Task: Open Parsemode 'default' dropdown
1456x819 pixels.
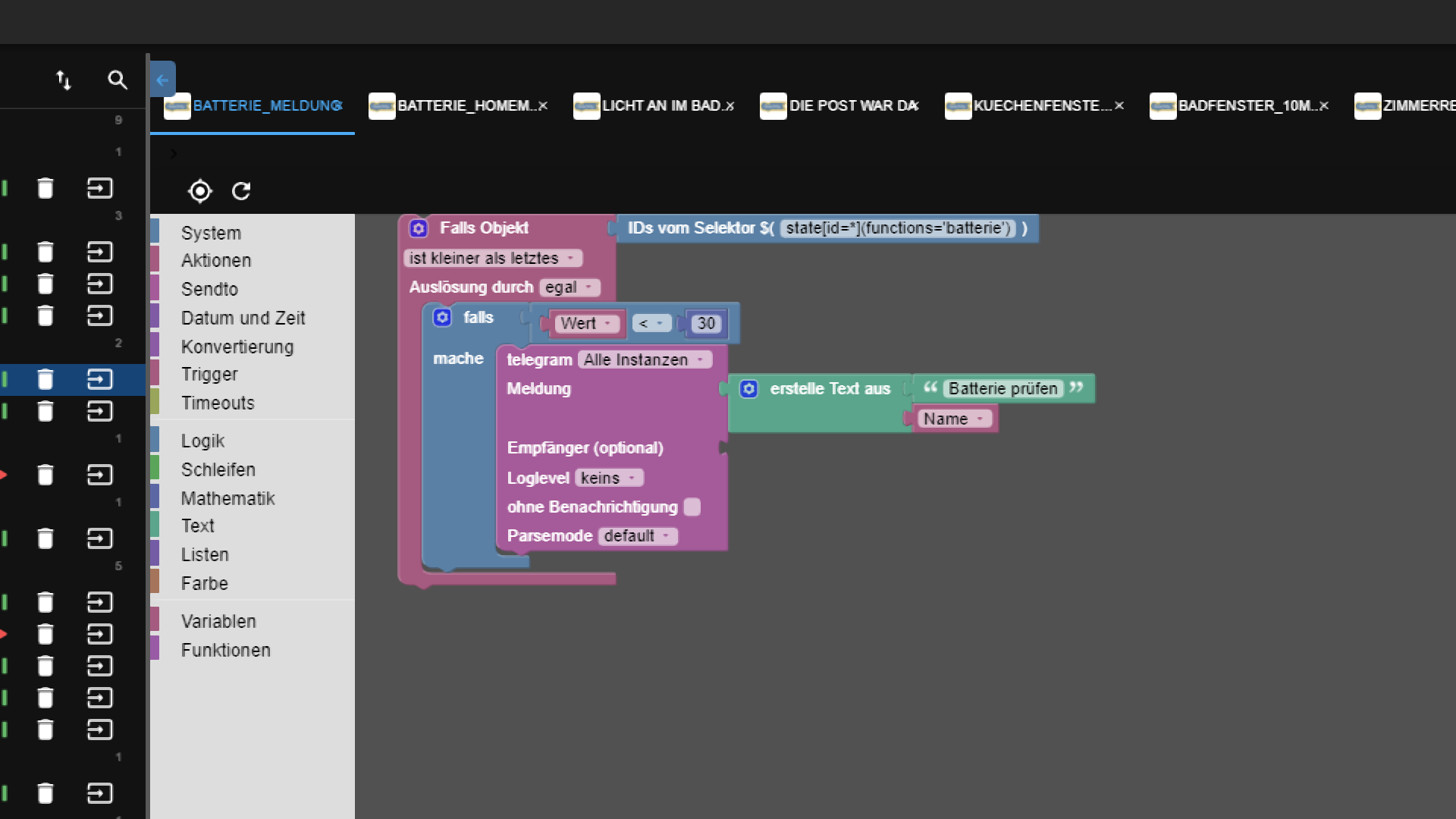Action: tap(637, 536)
